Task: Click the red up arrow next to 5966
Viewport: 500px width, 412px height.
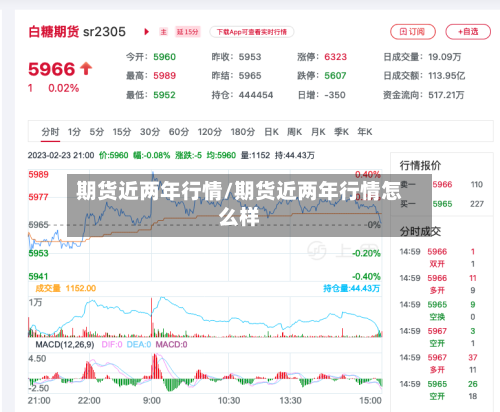Action: click(86, 69)
